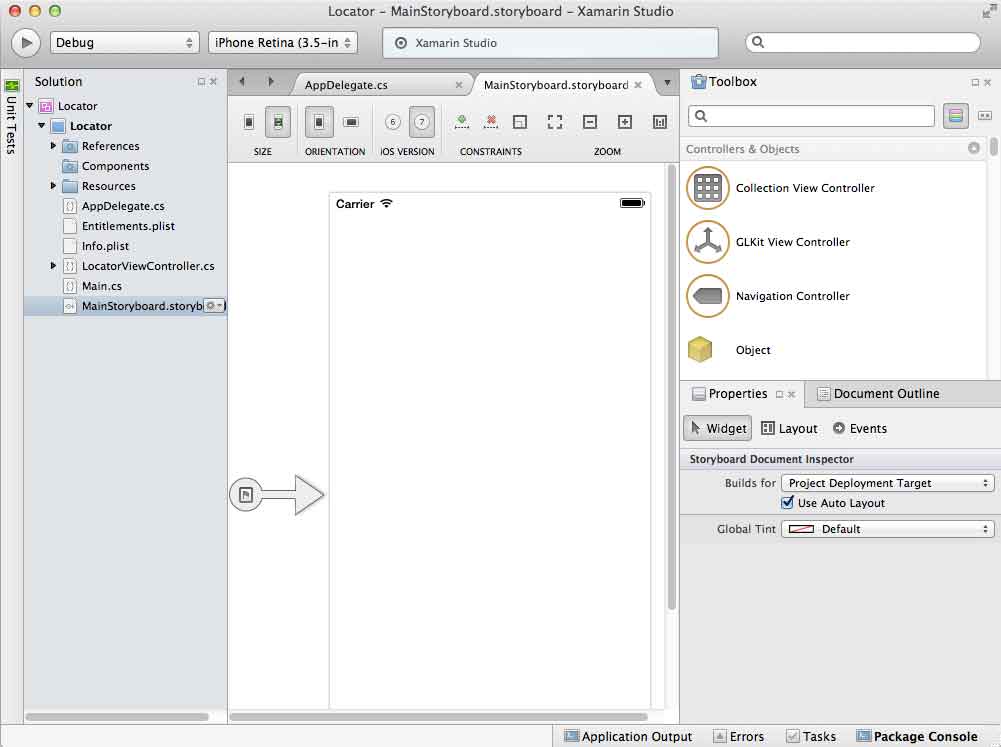Choose iOS version 6
Viewport: 1001px width, 747px height.
click(393, 122)
